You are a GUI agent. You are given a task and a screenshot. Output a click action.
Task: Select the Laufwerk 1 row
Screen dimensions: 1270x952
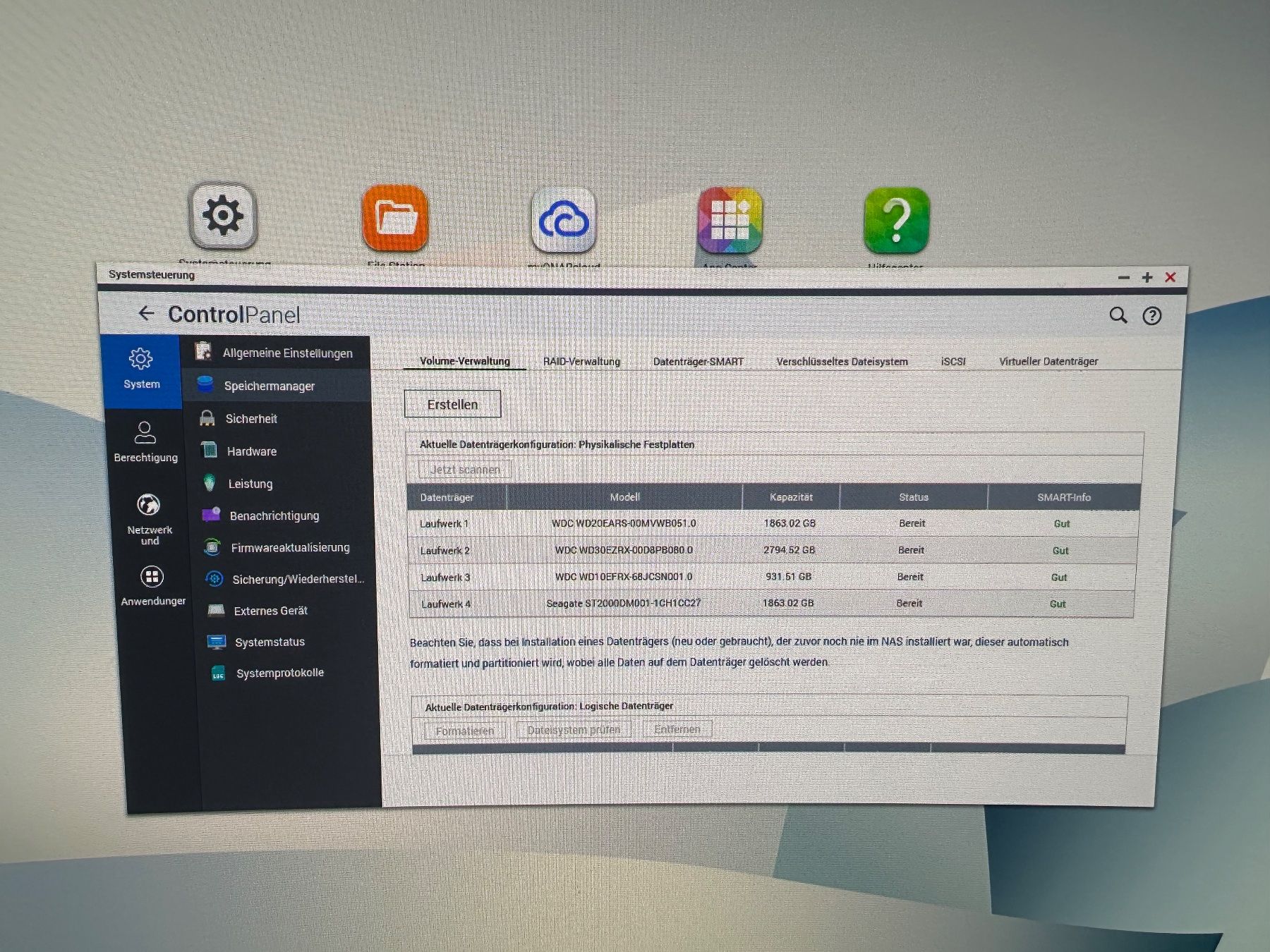773,523
